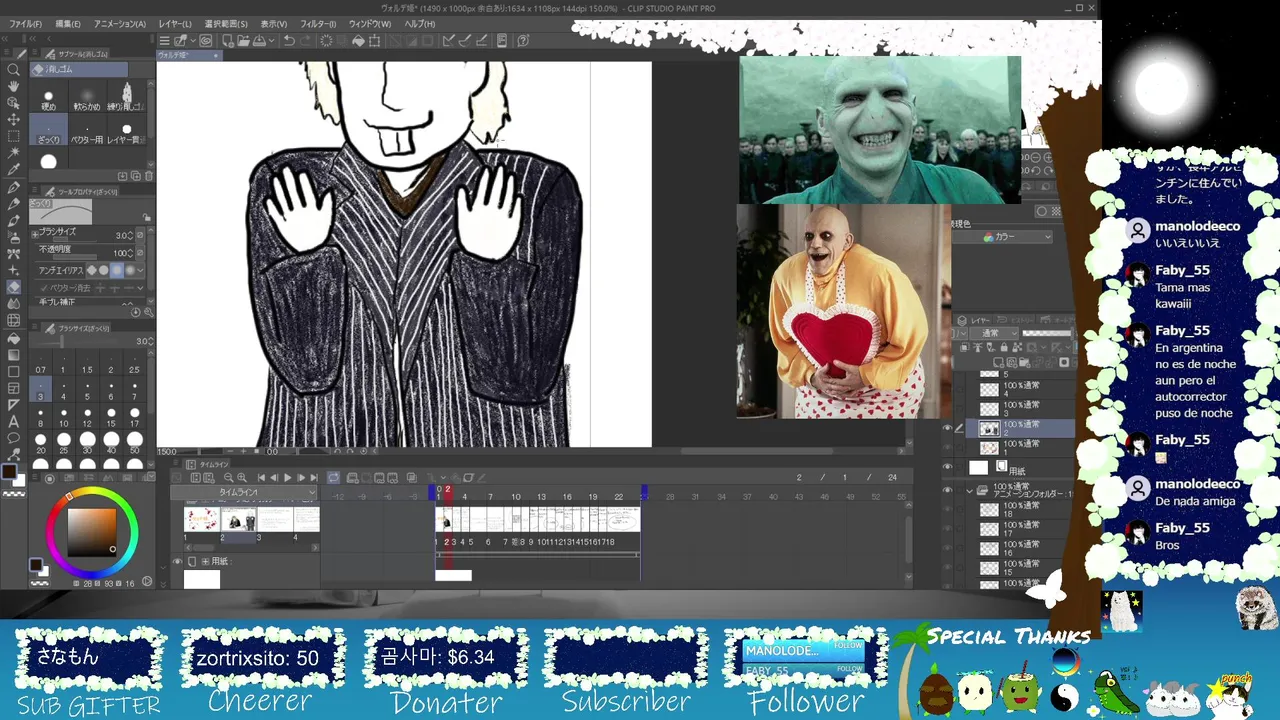This screenshot has width=1280, height=720.
Task: Delete sub tool with trash icon
Action: [149, 176]
